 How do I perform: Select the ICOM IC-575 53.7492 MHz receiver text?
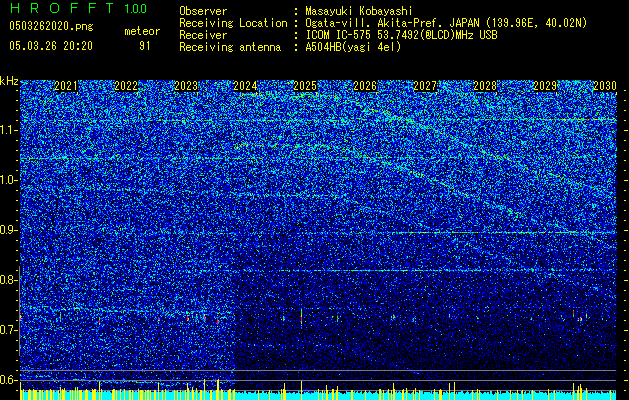pos(401,35)
